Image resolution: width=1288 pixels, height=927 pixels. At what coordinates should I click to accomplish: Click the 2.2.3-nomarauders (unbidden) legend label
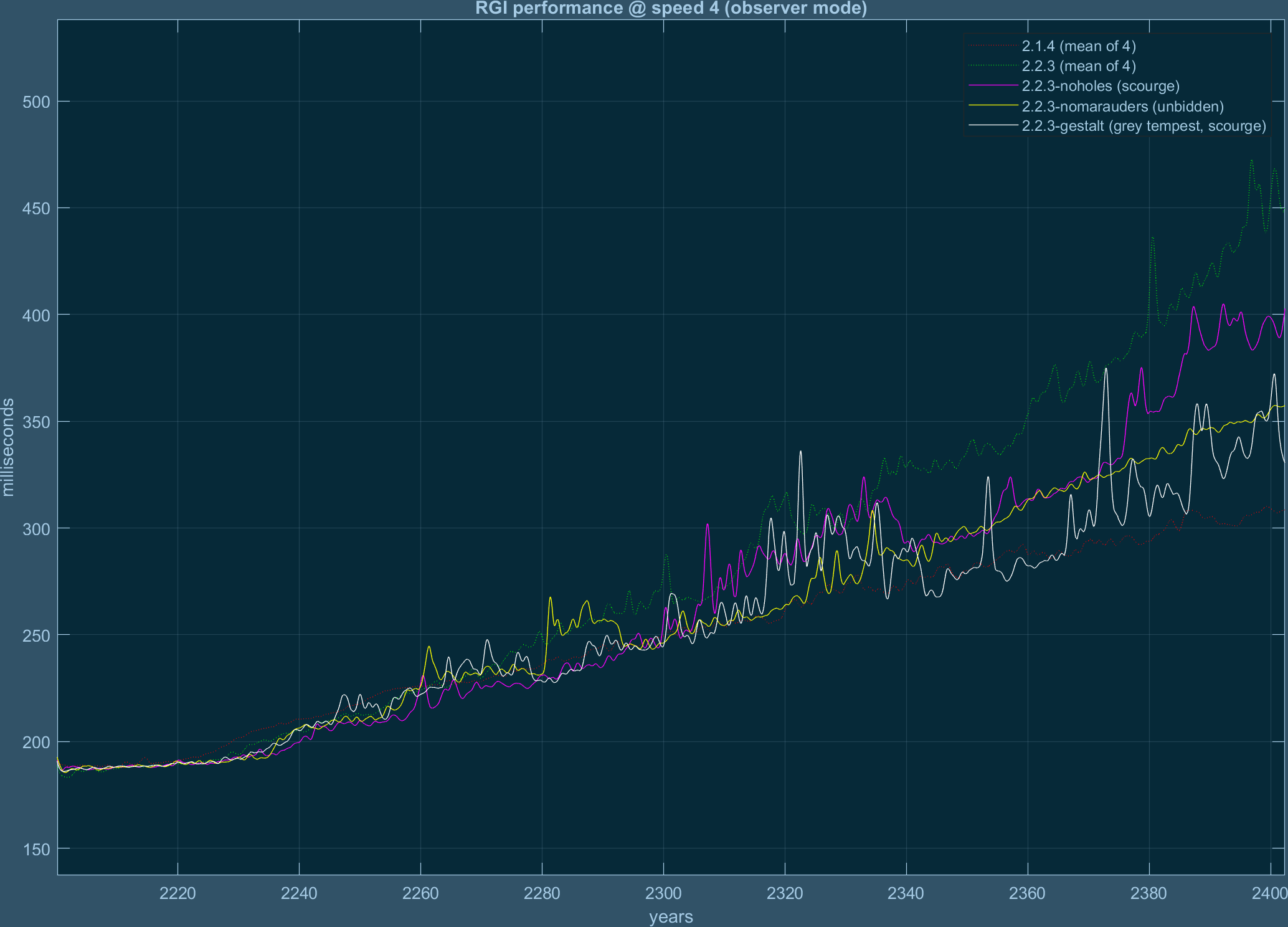[1122, 107]
